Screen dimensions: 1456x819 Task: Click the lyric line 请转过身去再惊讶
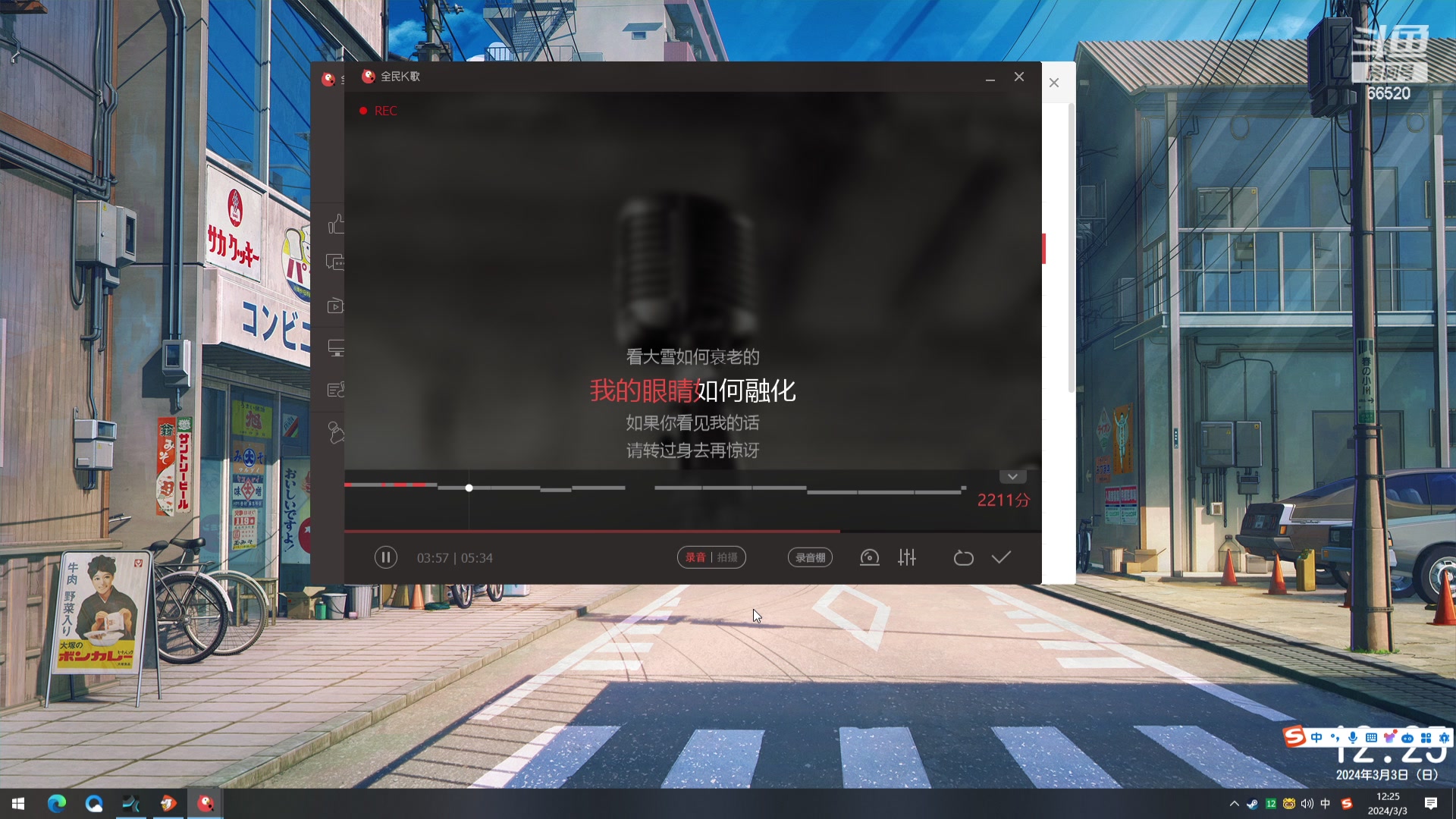(692, 450)
